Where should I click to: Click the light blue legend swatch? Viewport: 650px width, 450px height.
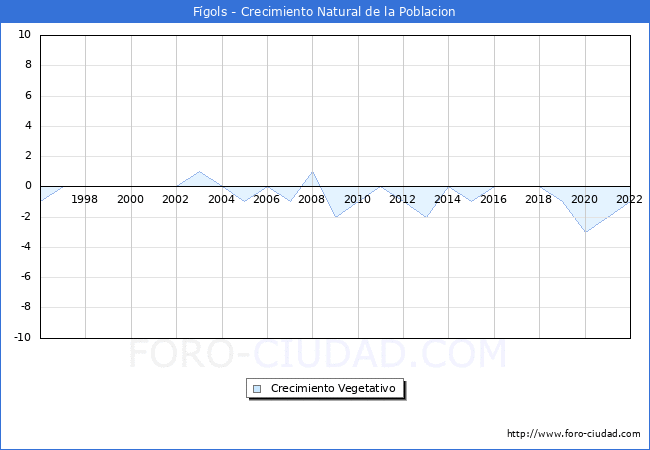click(257, 389)
